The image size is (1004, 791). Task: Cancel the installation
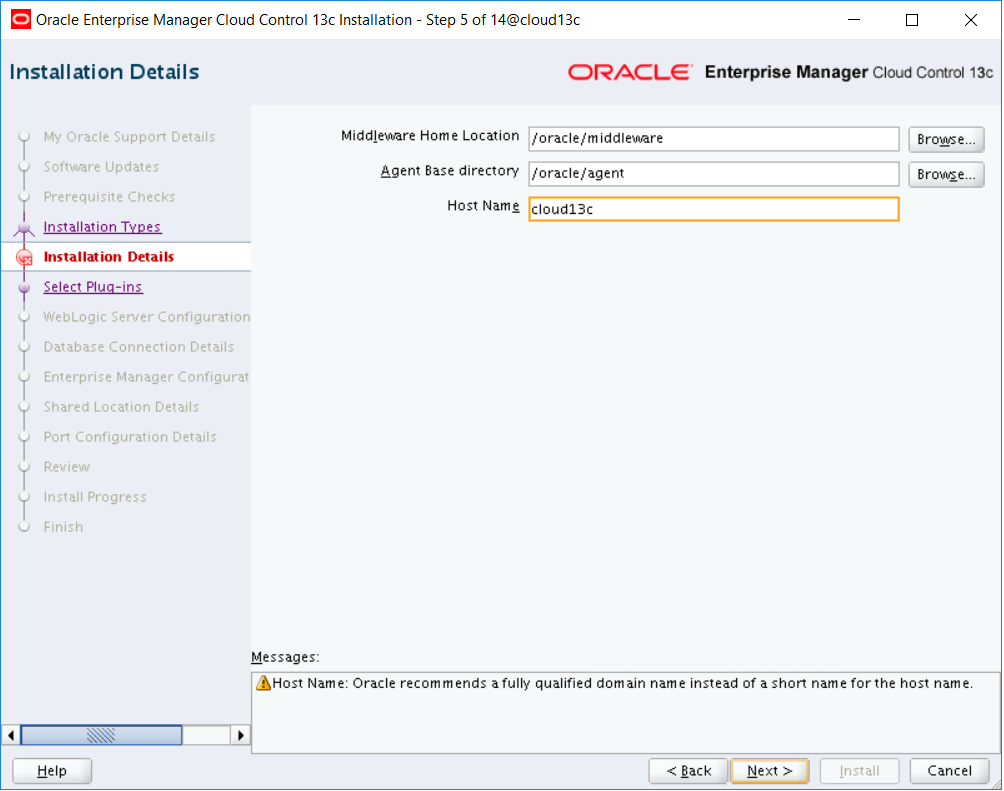[x=949, y=771]
